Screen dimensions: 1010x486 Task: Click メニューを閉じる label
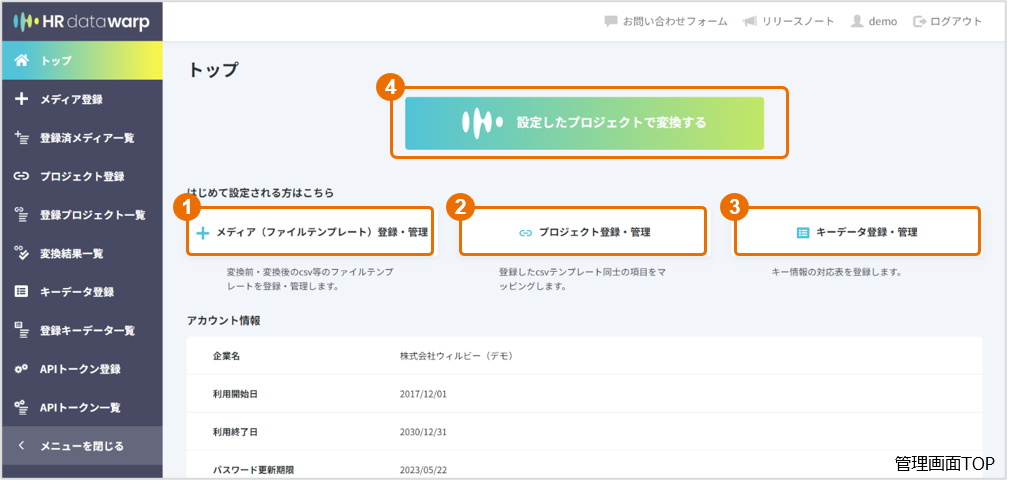point(82,445)
